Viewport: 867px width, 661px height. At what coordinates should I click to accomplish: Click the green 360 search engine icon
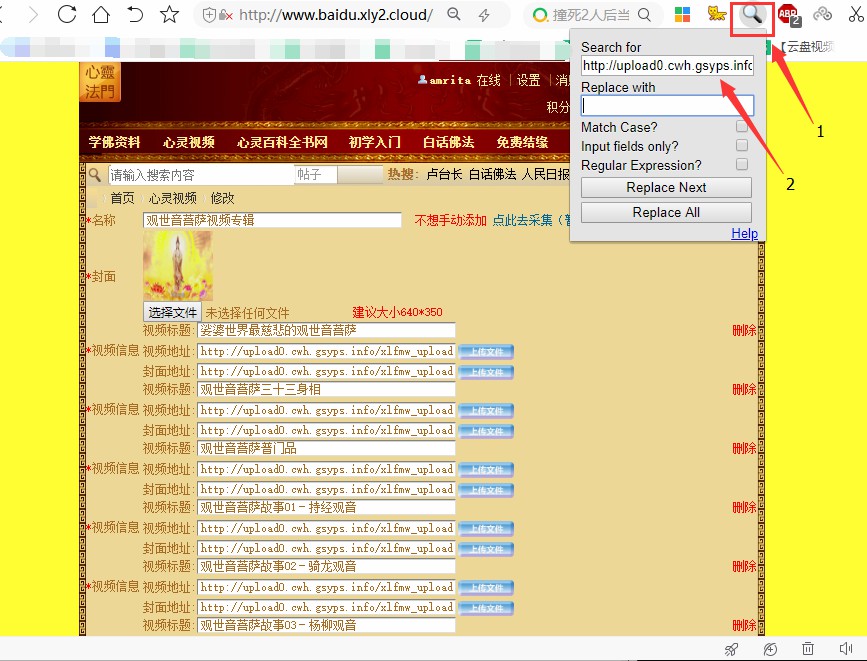point(540,15)
